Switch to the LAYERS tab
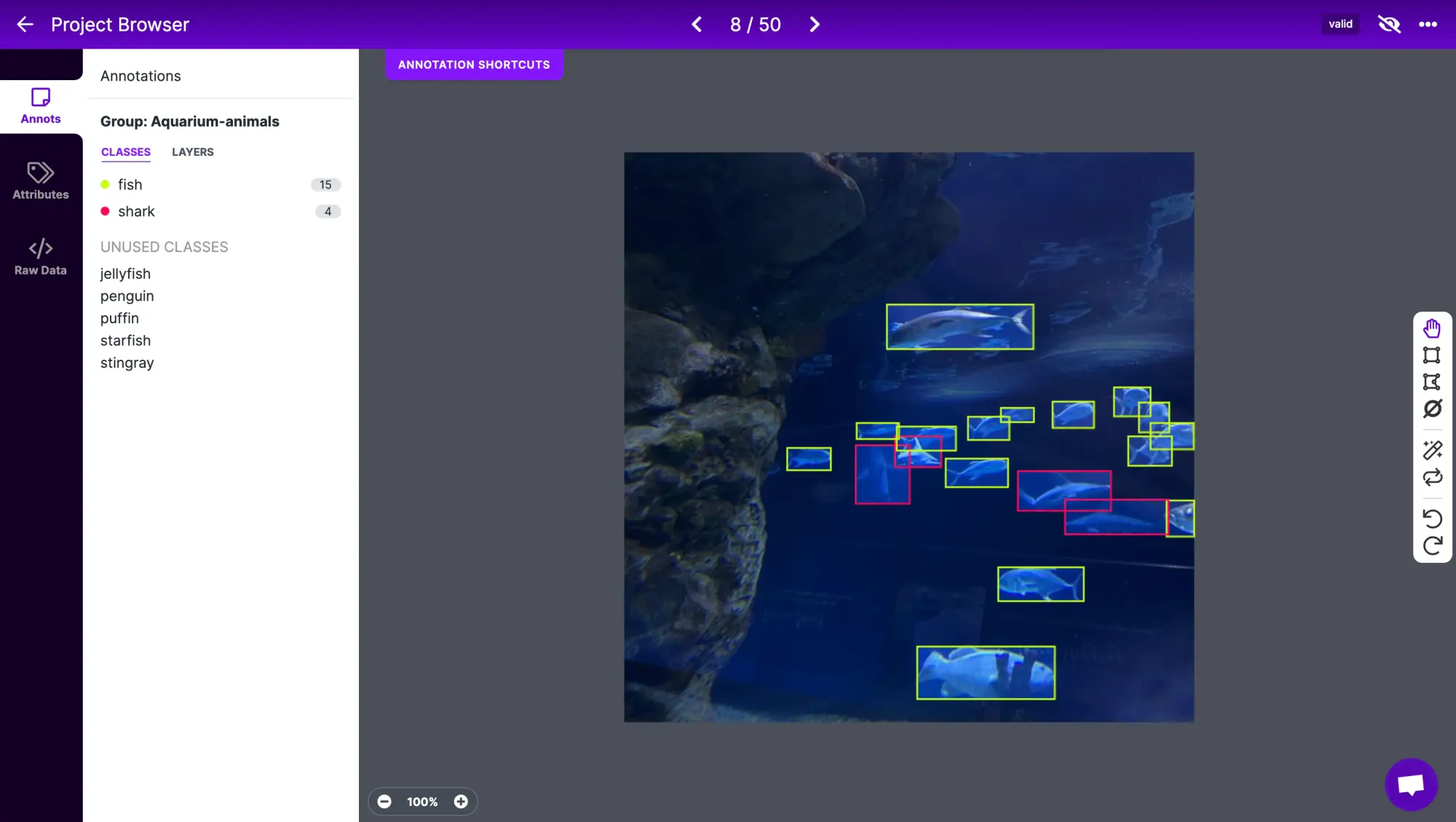Image resolution: width=1456 pixels, height=822 pixels. coord(193,152)
